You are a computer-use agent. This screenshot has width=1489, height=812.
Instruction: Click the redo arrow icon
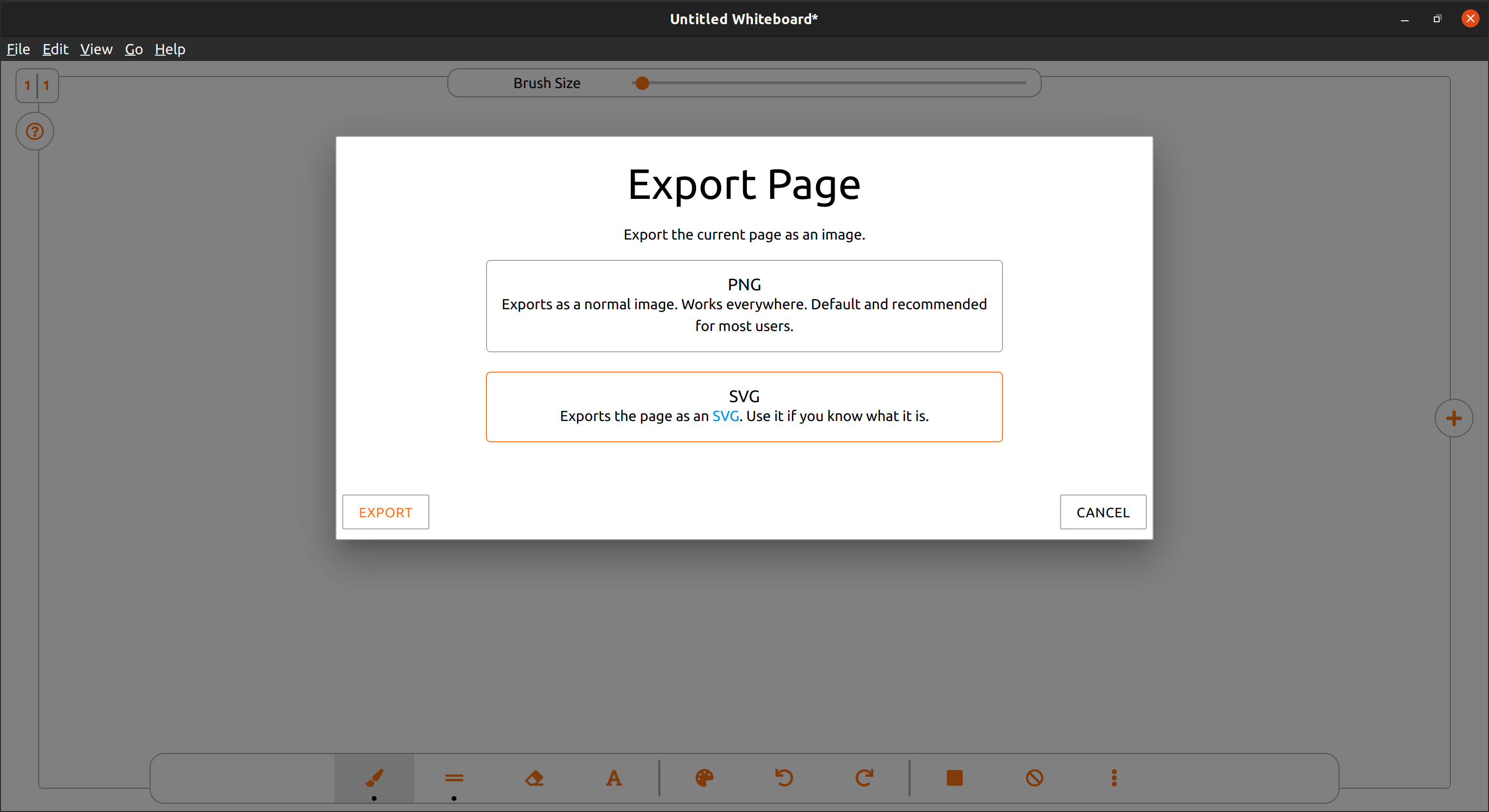click(864, 777)
